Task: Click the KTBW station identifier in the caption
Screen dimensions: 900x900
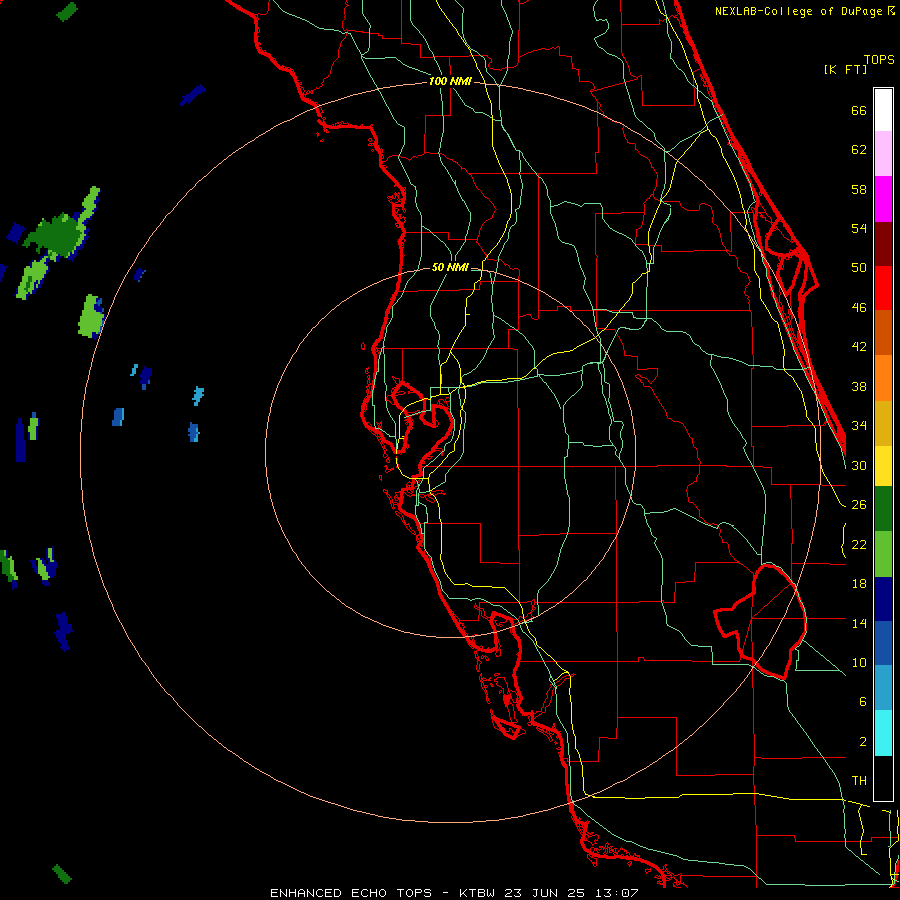Action: click(x=476, y=893)
